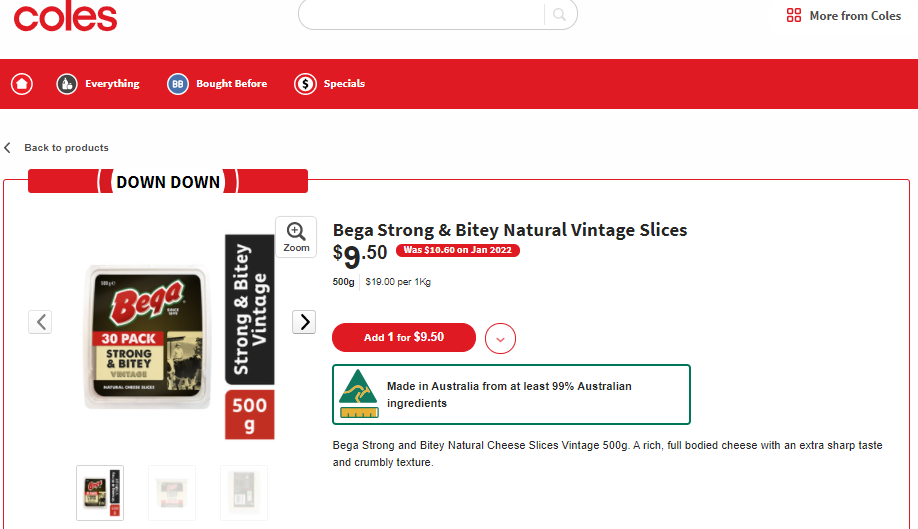Viewport: 918px width, 529px height.
Task: Click the Bought Before BB icon
Action: click(x=177, y=84)
